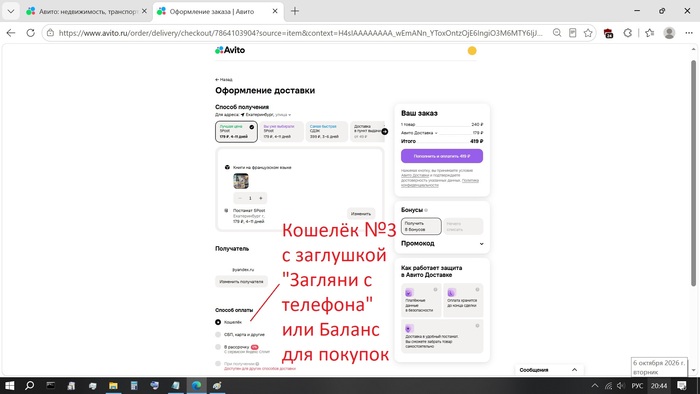Open File Explorer from the taskbar
Screen dimensions: 700x394
pos(113,386)
